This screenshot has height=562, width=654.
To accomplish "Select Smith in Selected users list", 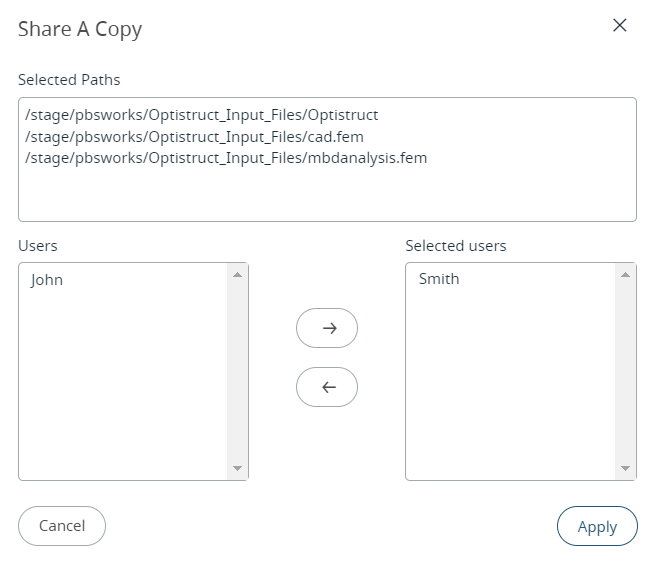I will [439, 279].
